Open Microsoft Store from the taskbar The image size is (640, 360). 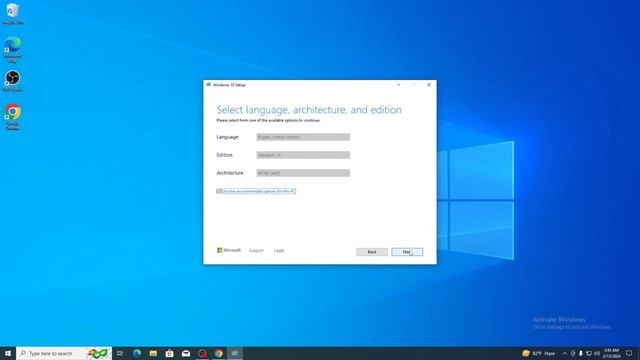169,353
